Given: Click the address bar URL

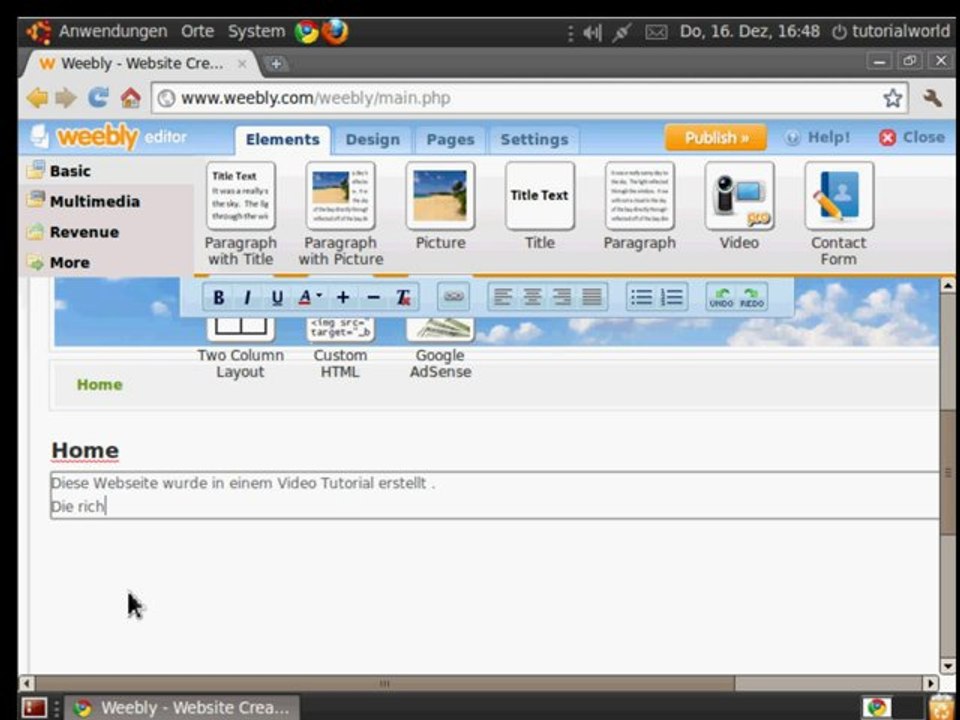Looking at the screenshot, I should click(315, 98).
